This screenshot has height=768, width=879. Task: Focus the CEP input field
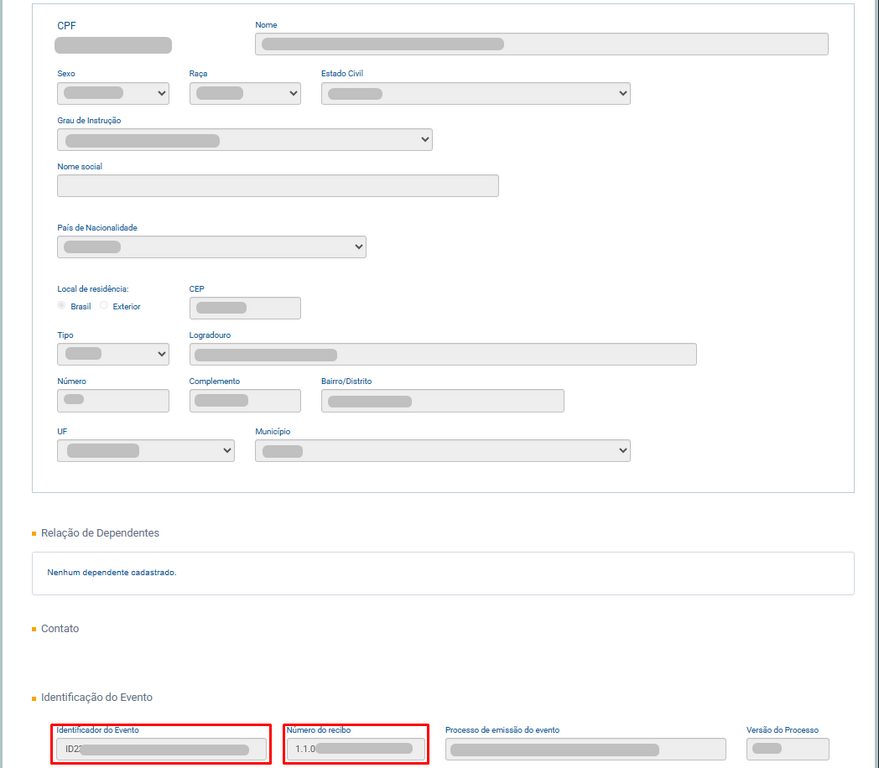pos(244,308)
